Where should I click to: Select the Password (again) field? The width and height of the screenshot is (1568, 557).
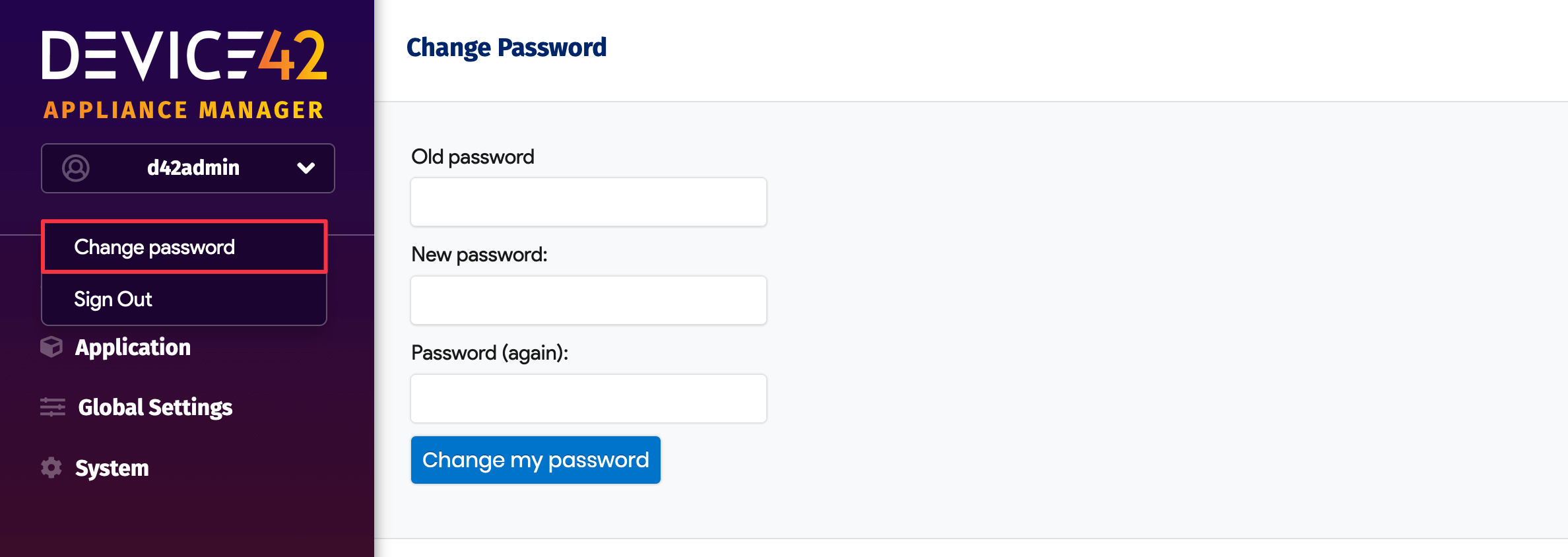tap(587, 398)
